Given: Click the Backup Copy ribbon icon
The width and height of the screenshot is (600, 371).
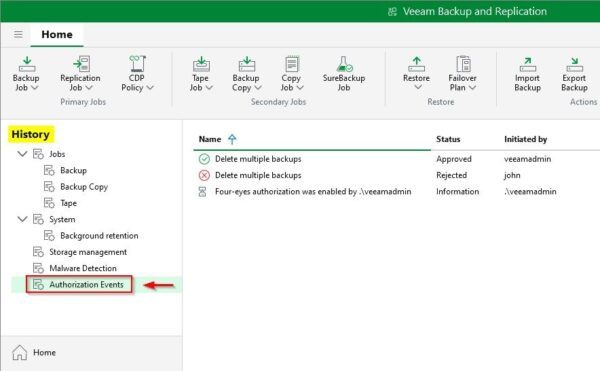Looking at the screenshot, I should pos(247,64).
